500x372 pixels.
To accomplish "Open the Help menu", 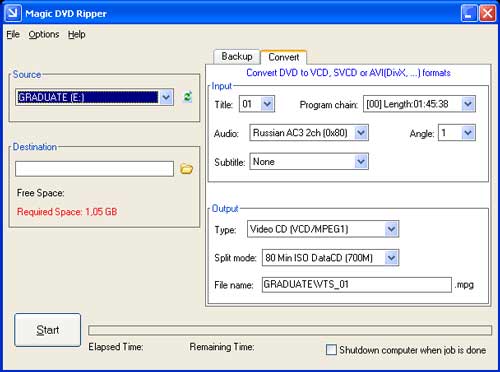I will tap(77, 34).
